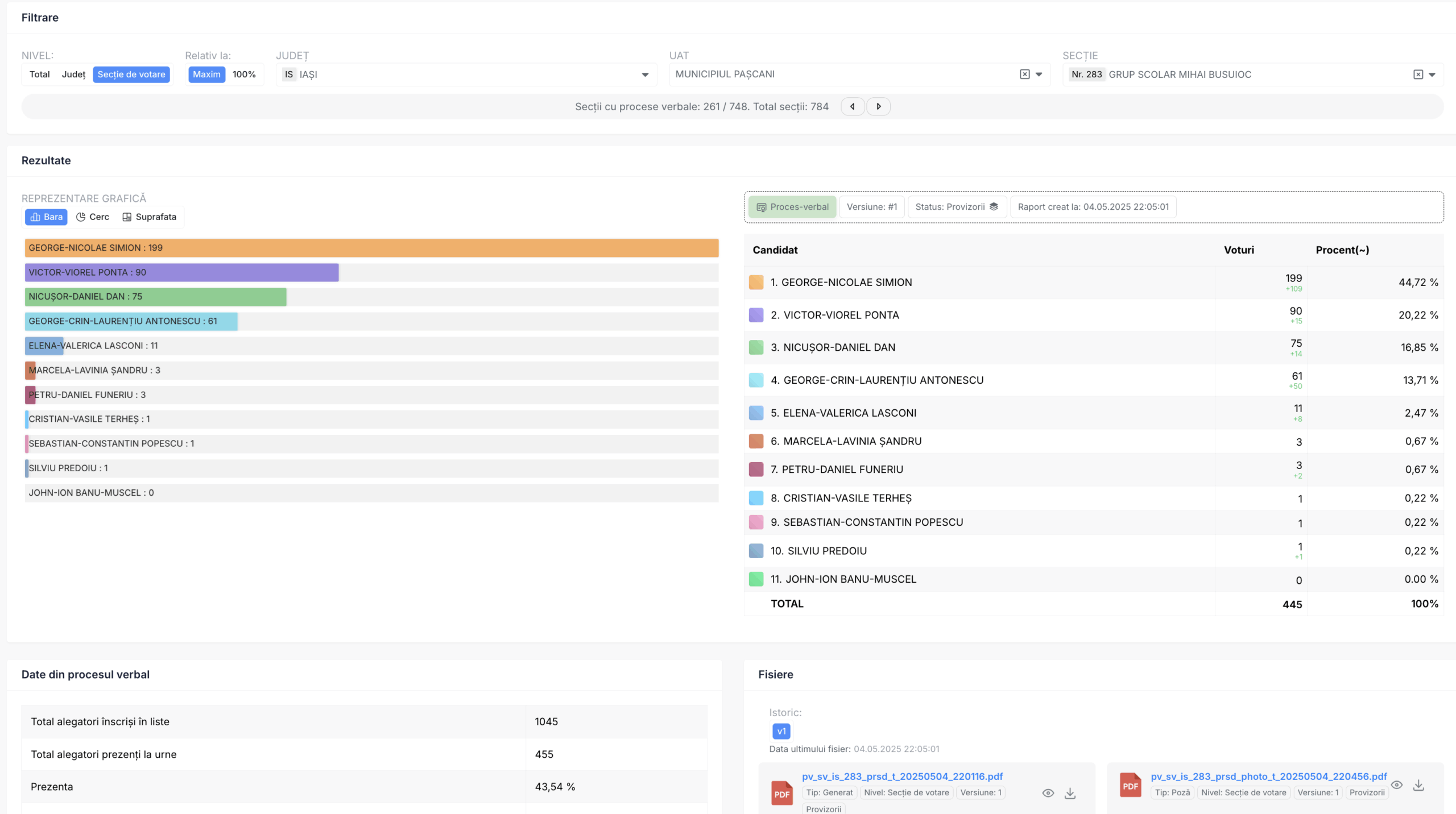1456x814 pixels.
Task: Click the next section arrow icon
Action: [878, 106]
